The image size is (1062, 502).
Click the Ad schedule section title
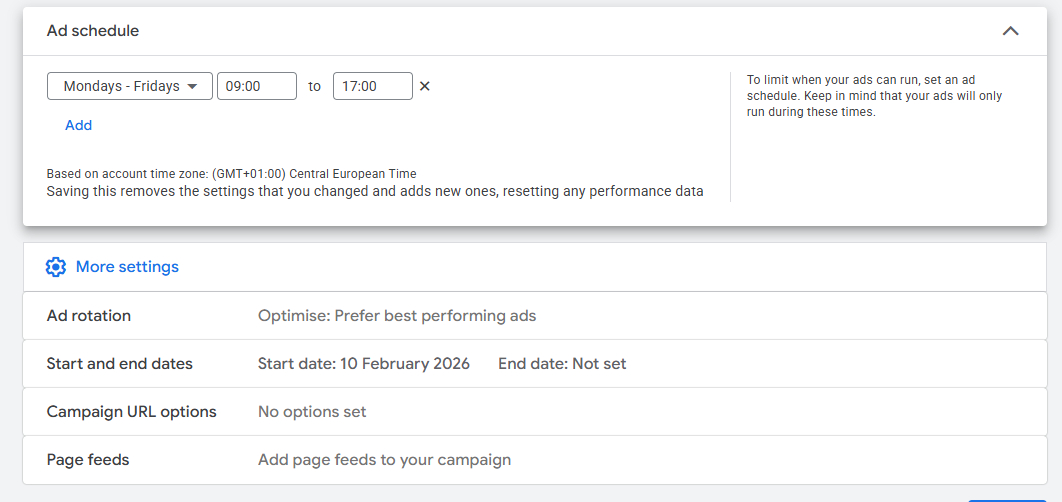tap(93, 31)
